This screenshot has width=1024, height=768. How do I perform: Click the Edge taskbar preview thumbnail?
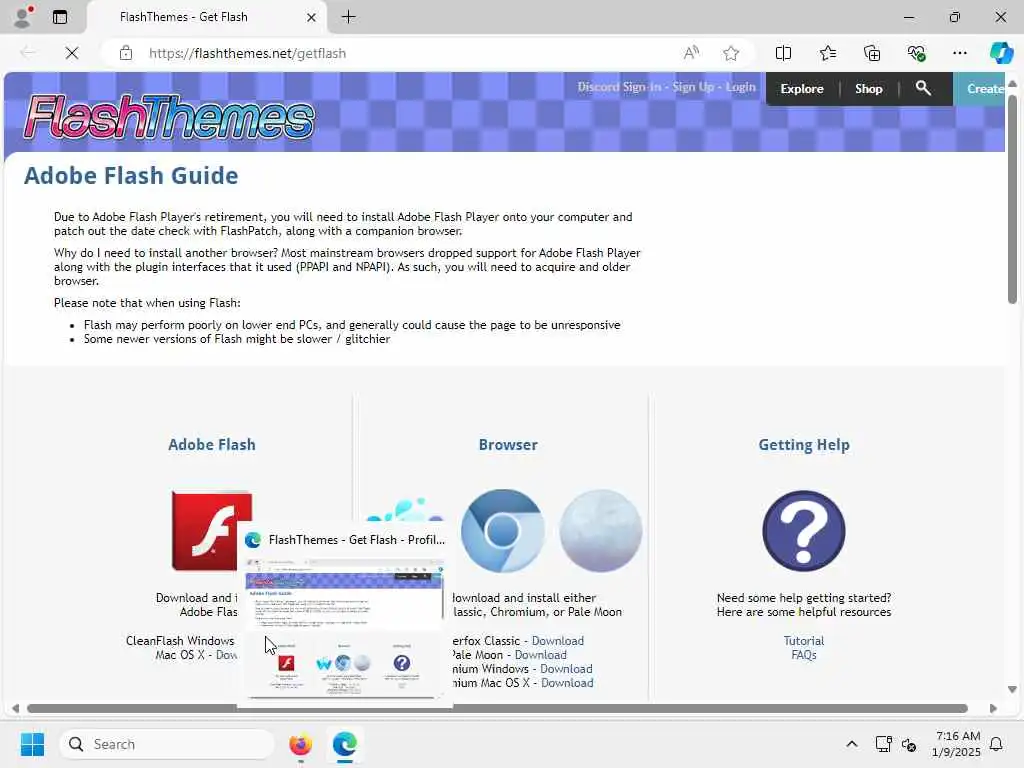coord(344,629)
